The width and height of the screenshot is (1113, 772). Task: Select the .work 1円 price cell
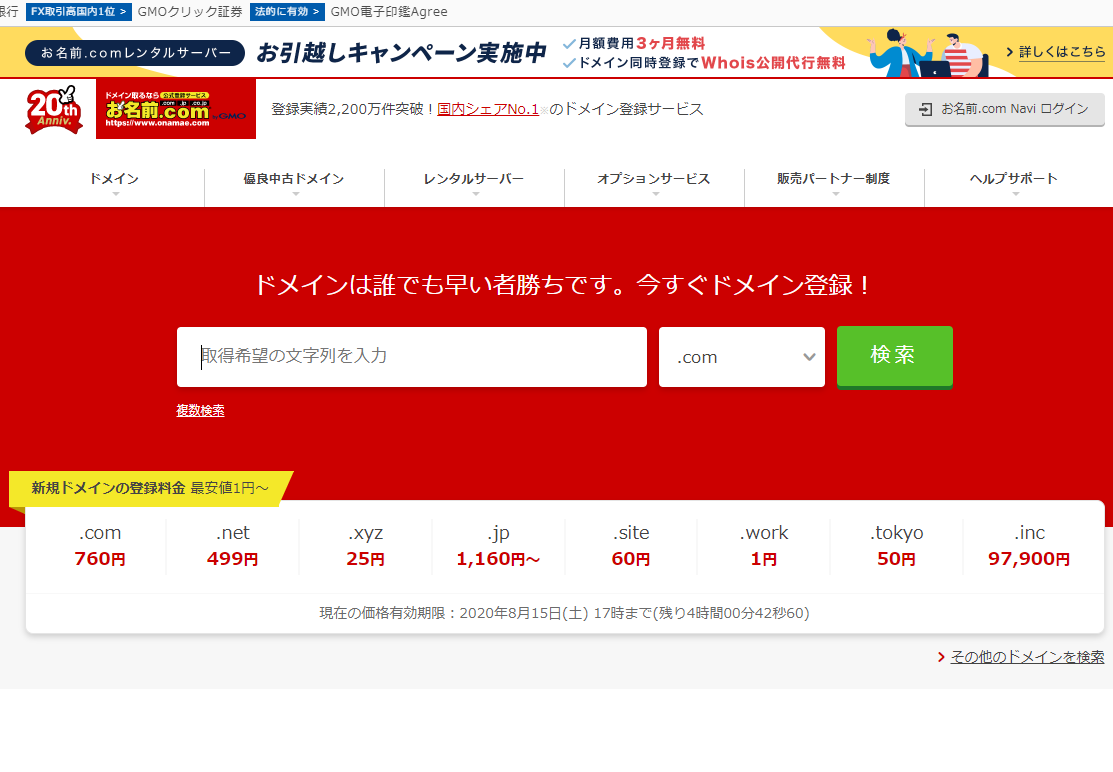(764, 546)
